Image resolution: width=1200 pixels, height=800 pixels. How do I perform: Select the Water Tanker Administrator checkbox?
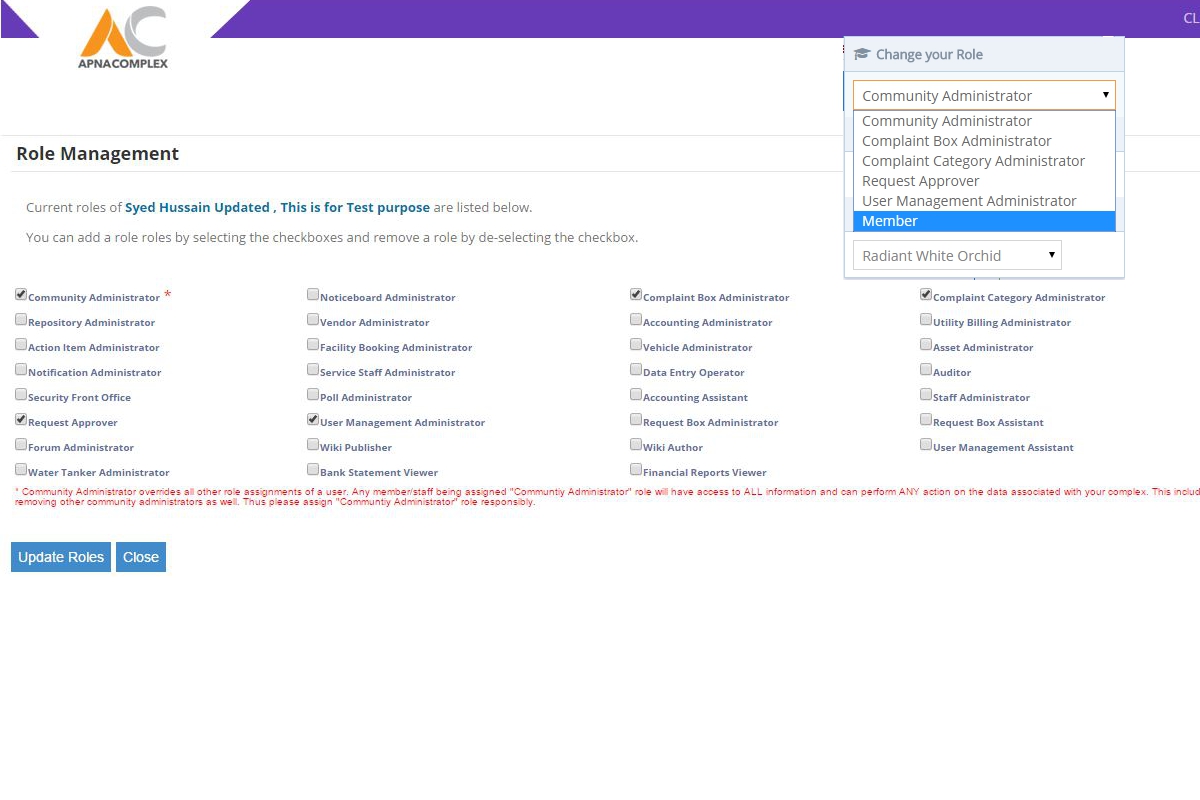[x=21, y=470]
